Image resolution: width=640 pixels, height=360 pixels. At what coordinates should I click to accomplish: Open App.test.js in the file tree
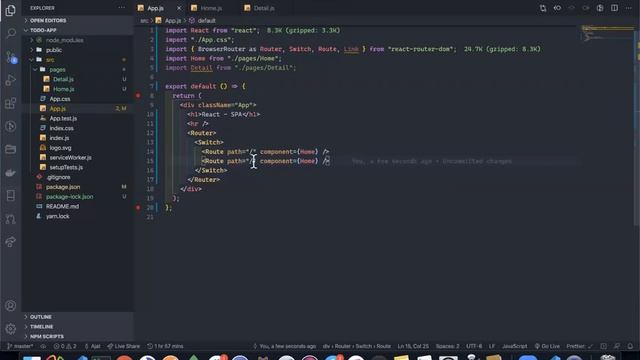[x=78, y=118]
